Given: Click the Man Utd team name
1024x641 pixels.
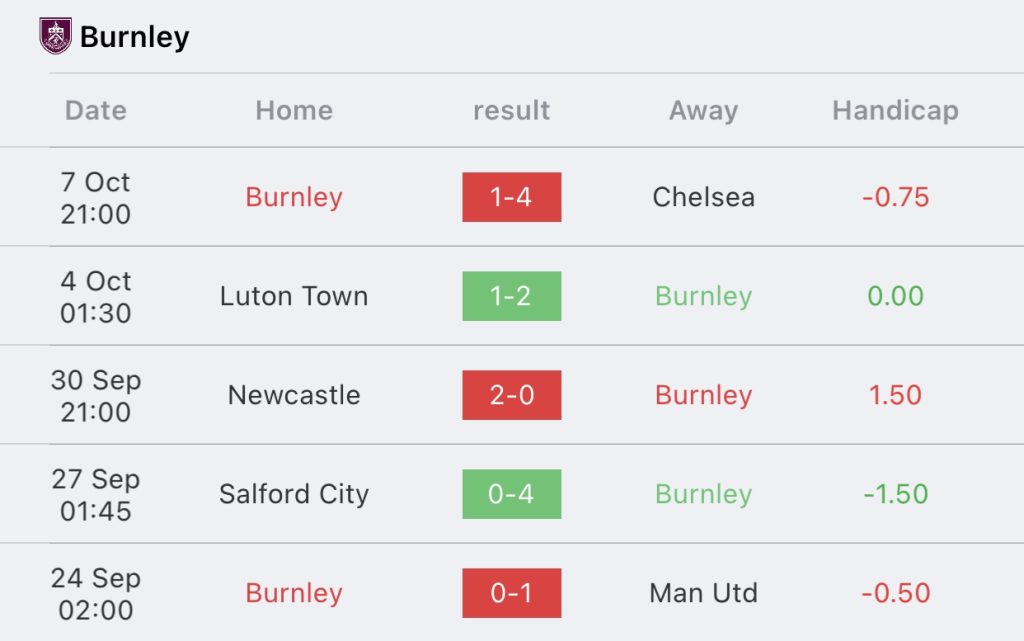Looking at the screenshot, I should (703, 593).
